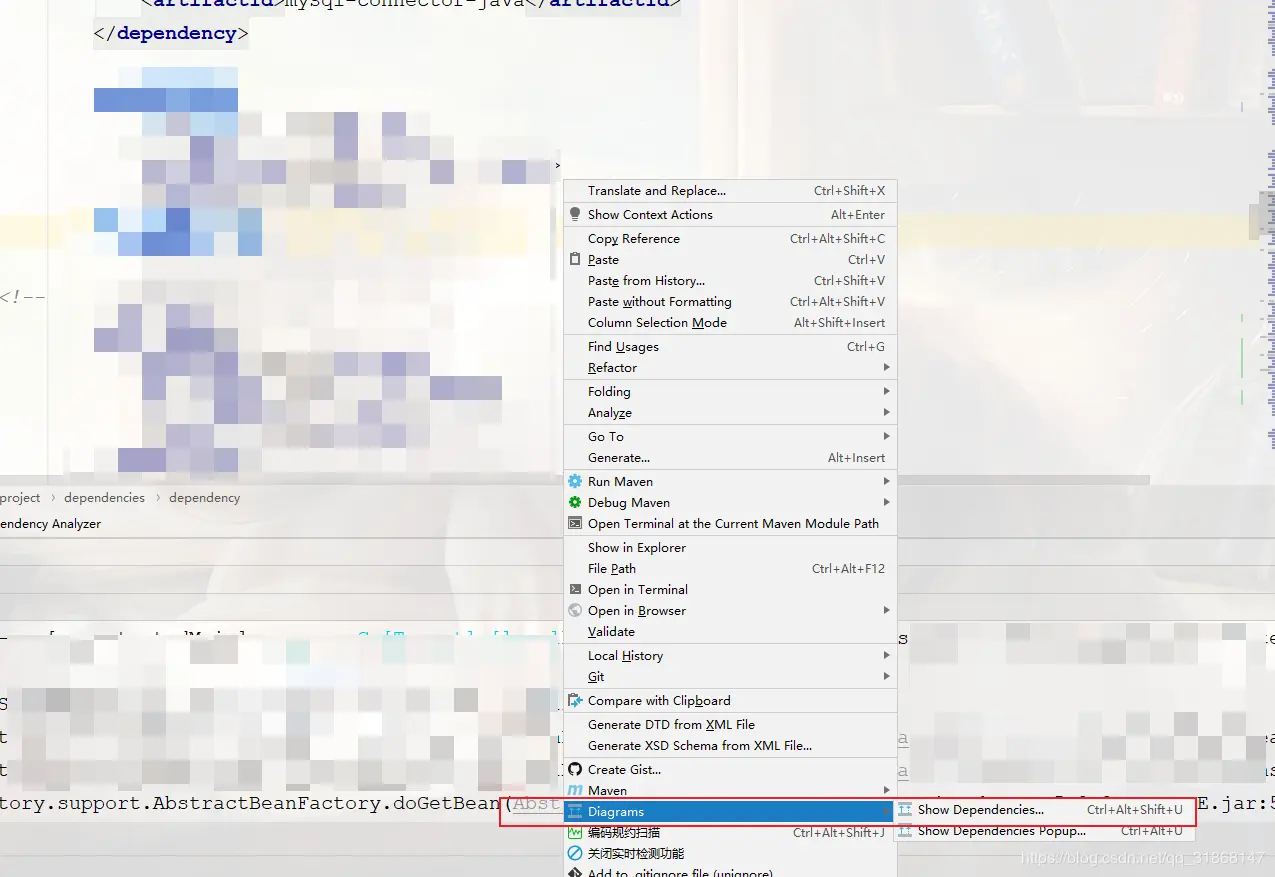Screen dimensions: 1275x877
Task: Click the GitHub icon for Create Gist
Action: coord(575,769)
